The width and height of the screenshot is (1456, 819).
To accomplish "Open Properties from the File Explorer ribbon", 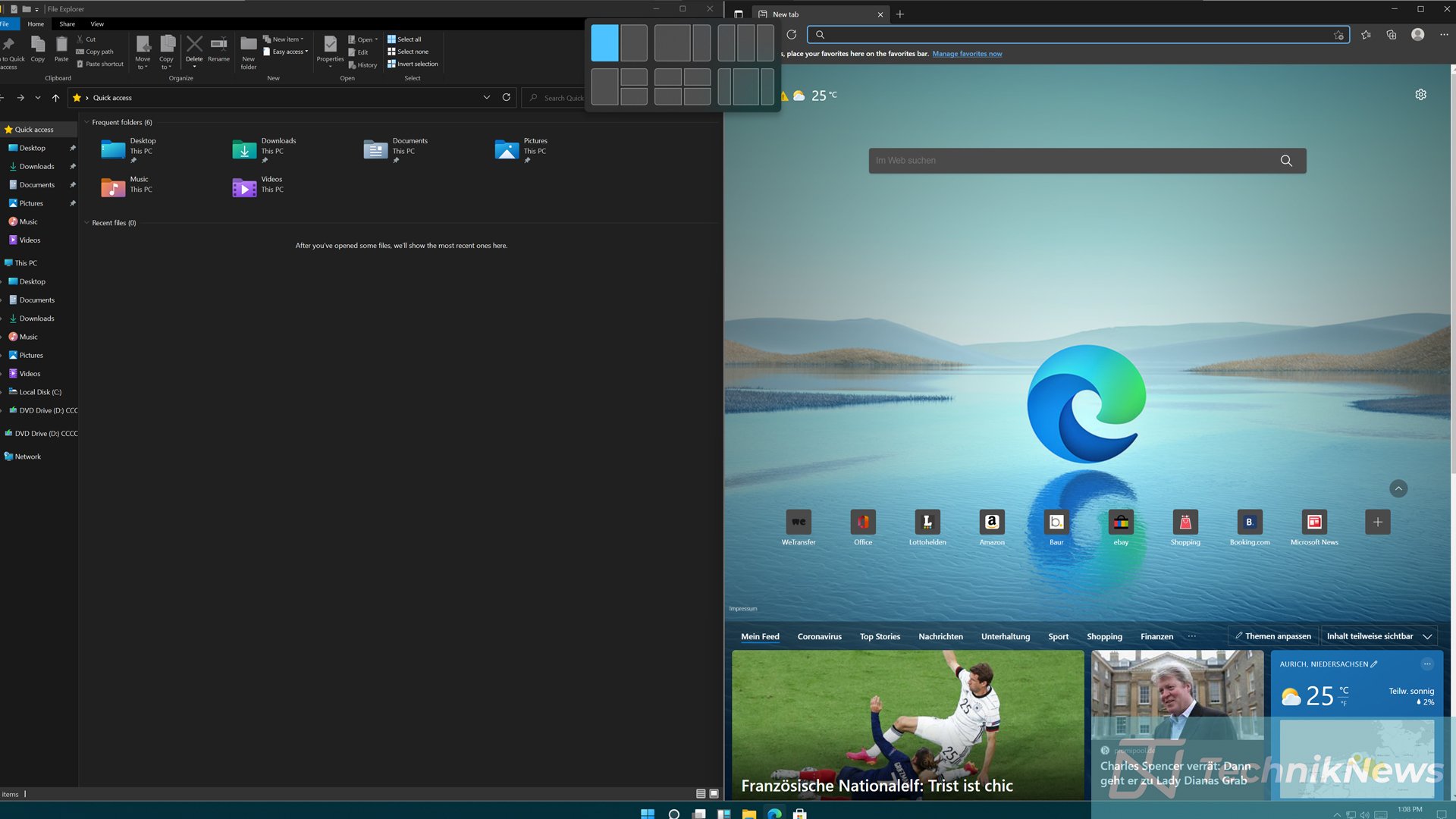I will (330, 50).
